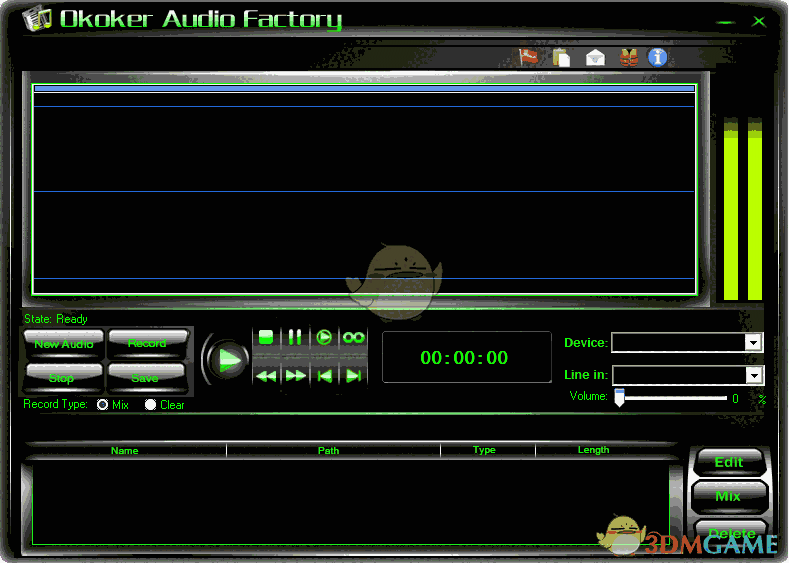This screenshot has width=789, height=563.
Task: Click the Edit button beside the file list
Action: (x=729, y=462)
